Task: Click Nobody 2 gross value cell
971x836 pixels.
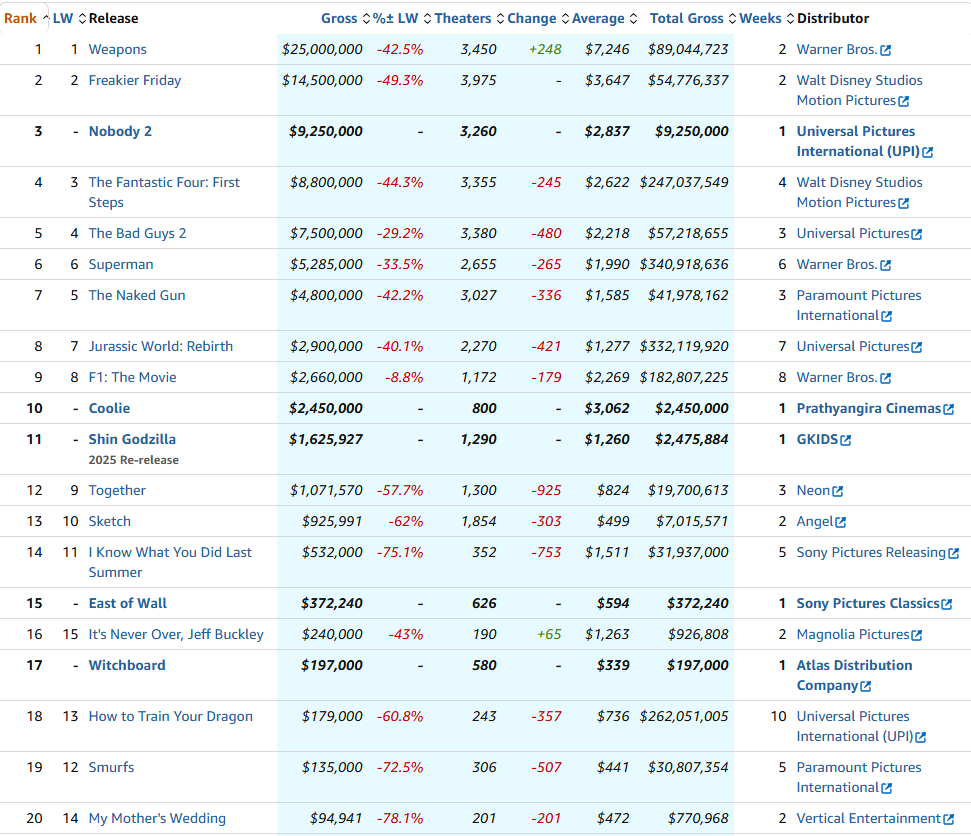Action: (326, 131)
